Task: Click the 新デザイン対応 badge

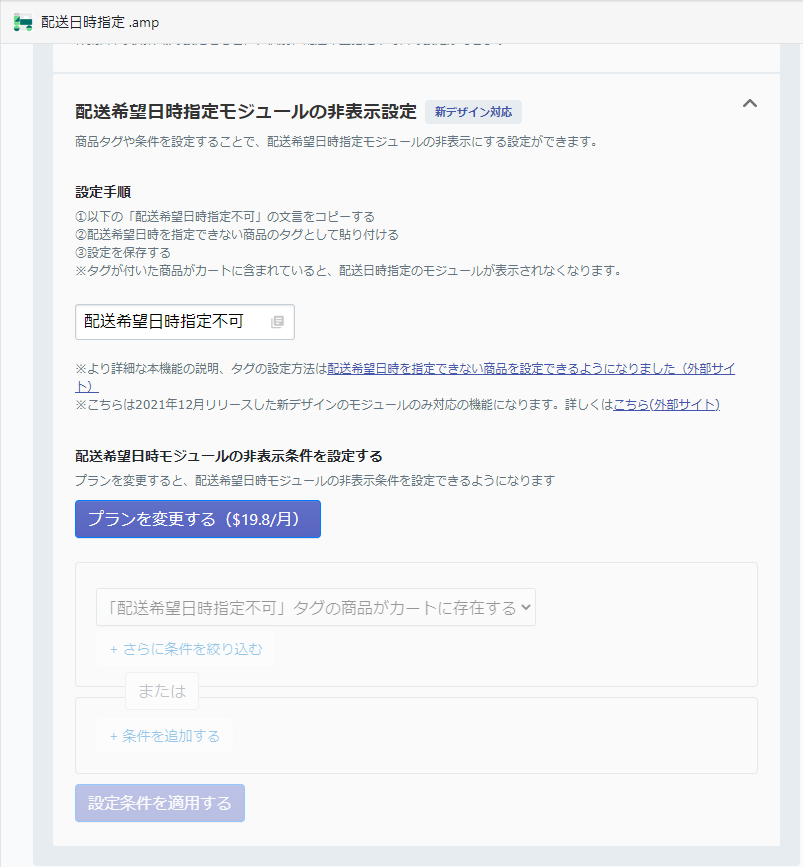Action: tap(473, 112)
